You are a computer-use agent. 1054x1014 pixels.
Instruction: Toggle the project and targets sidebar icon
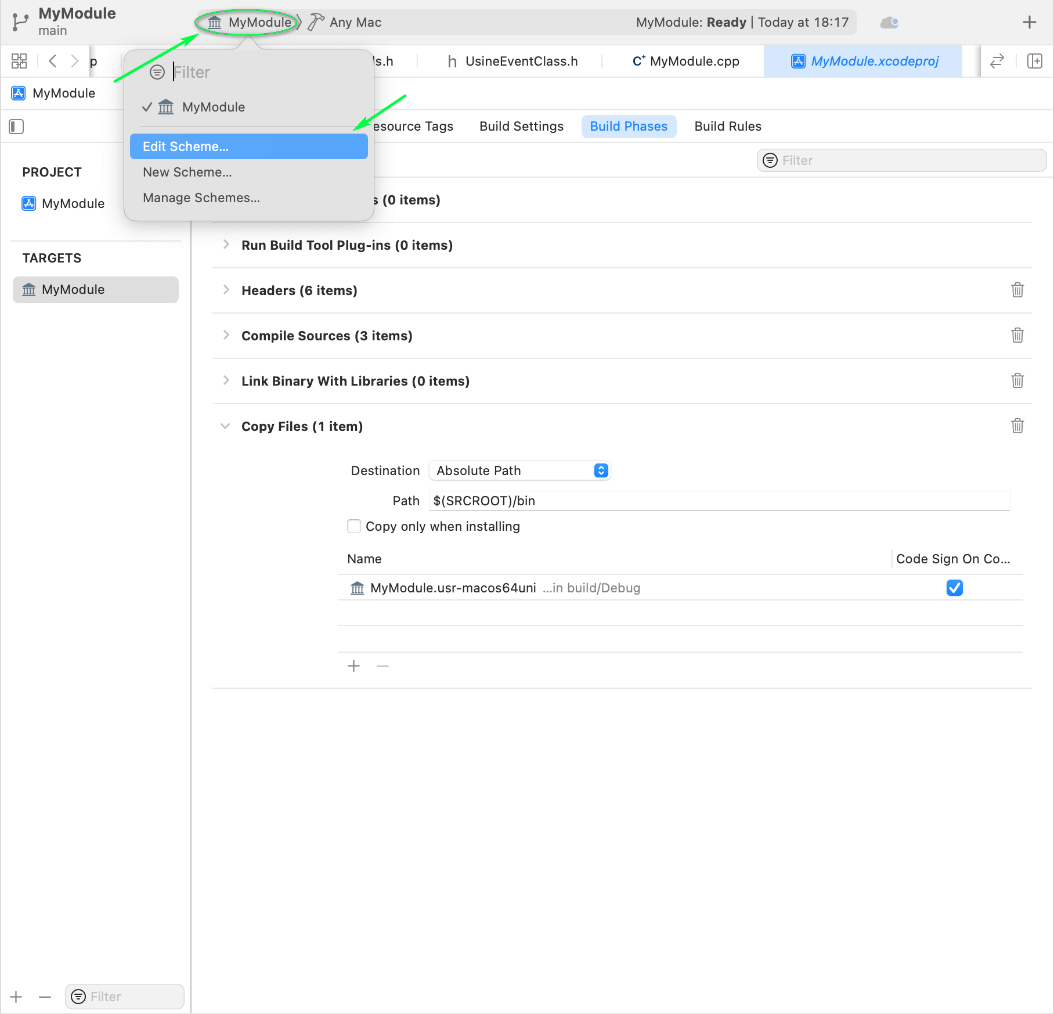point(16,126)
